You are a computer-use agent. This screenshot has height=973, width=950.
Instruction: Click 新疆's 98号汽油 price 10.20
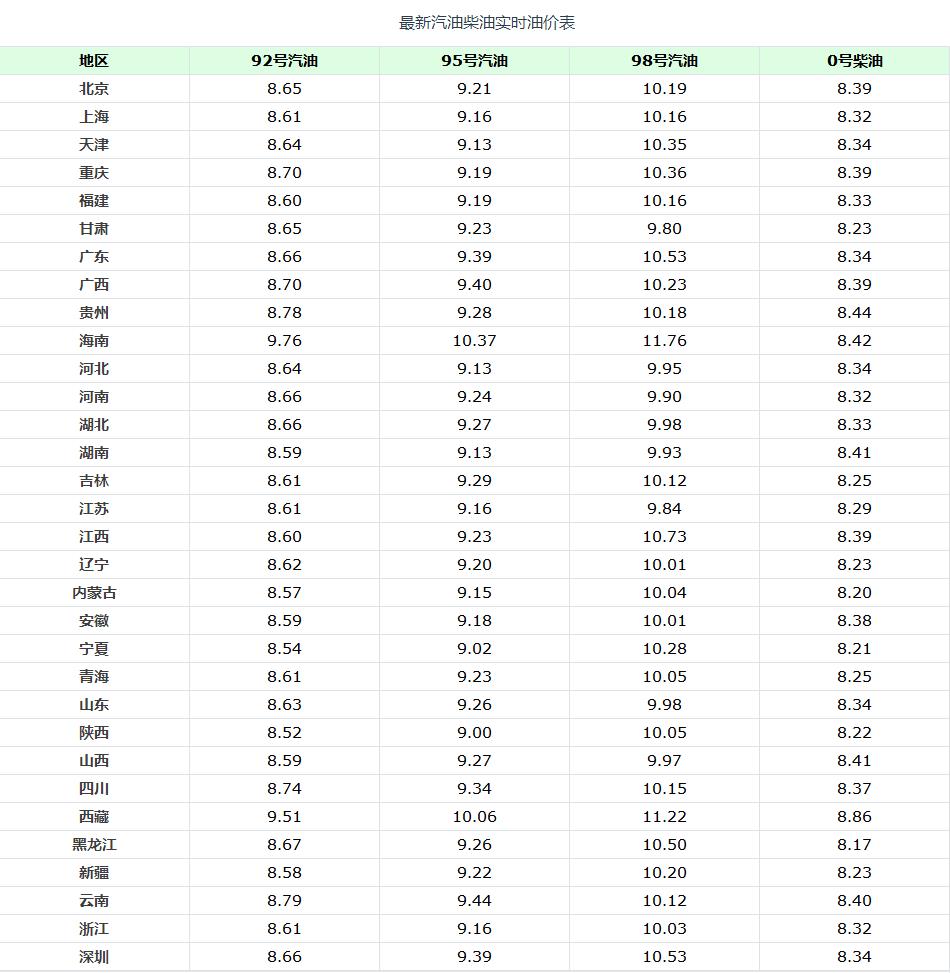(x=664, y=873)
